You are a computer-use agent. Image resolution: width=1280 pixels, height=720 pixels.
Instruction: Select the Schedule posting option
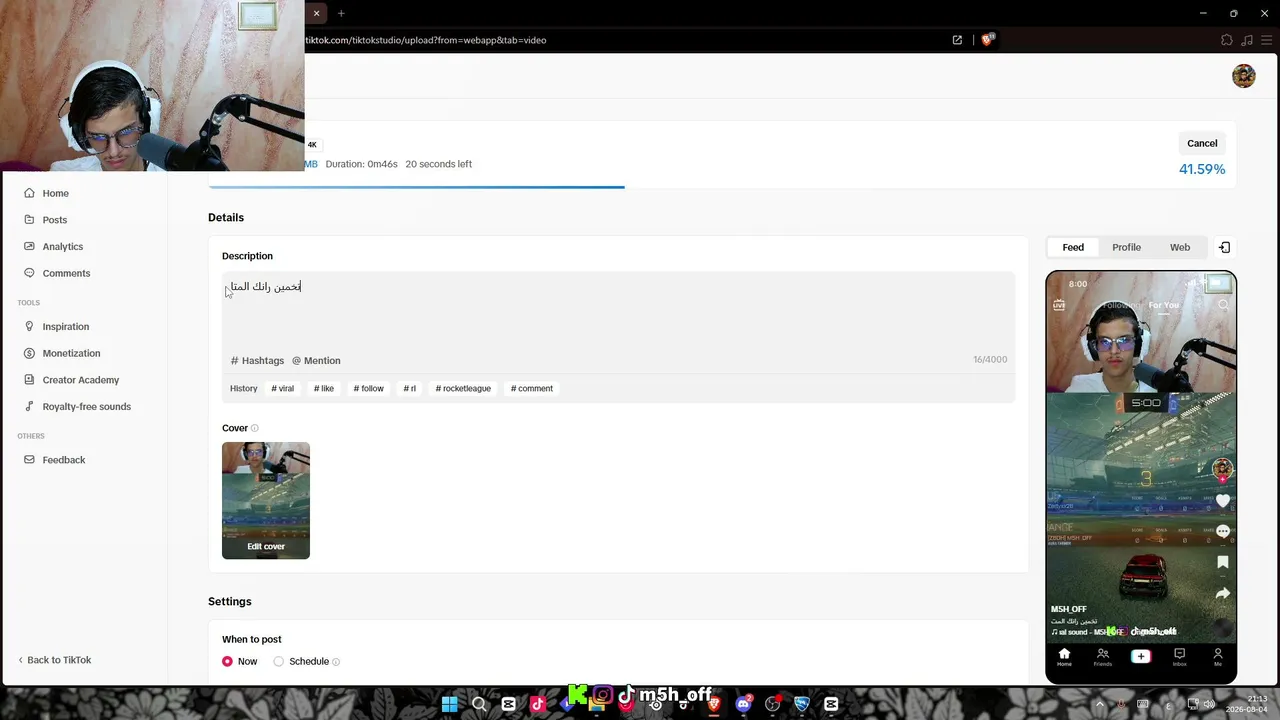click(x=279, y=662)
